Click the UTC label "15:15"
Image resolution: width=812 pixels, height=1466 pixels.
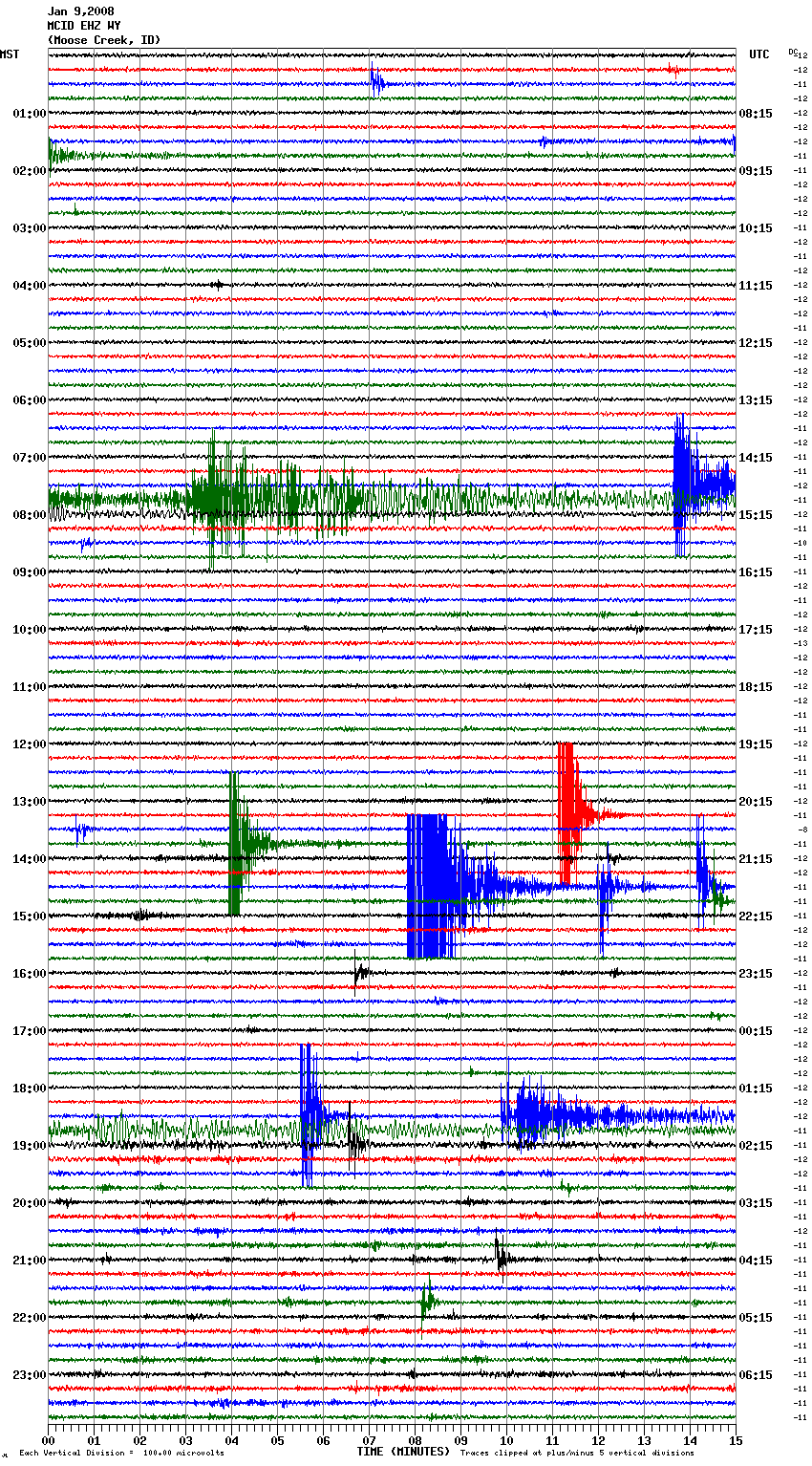[x=756, y=514]
